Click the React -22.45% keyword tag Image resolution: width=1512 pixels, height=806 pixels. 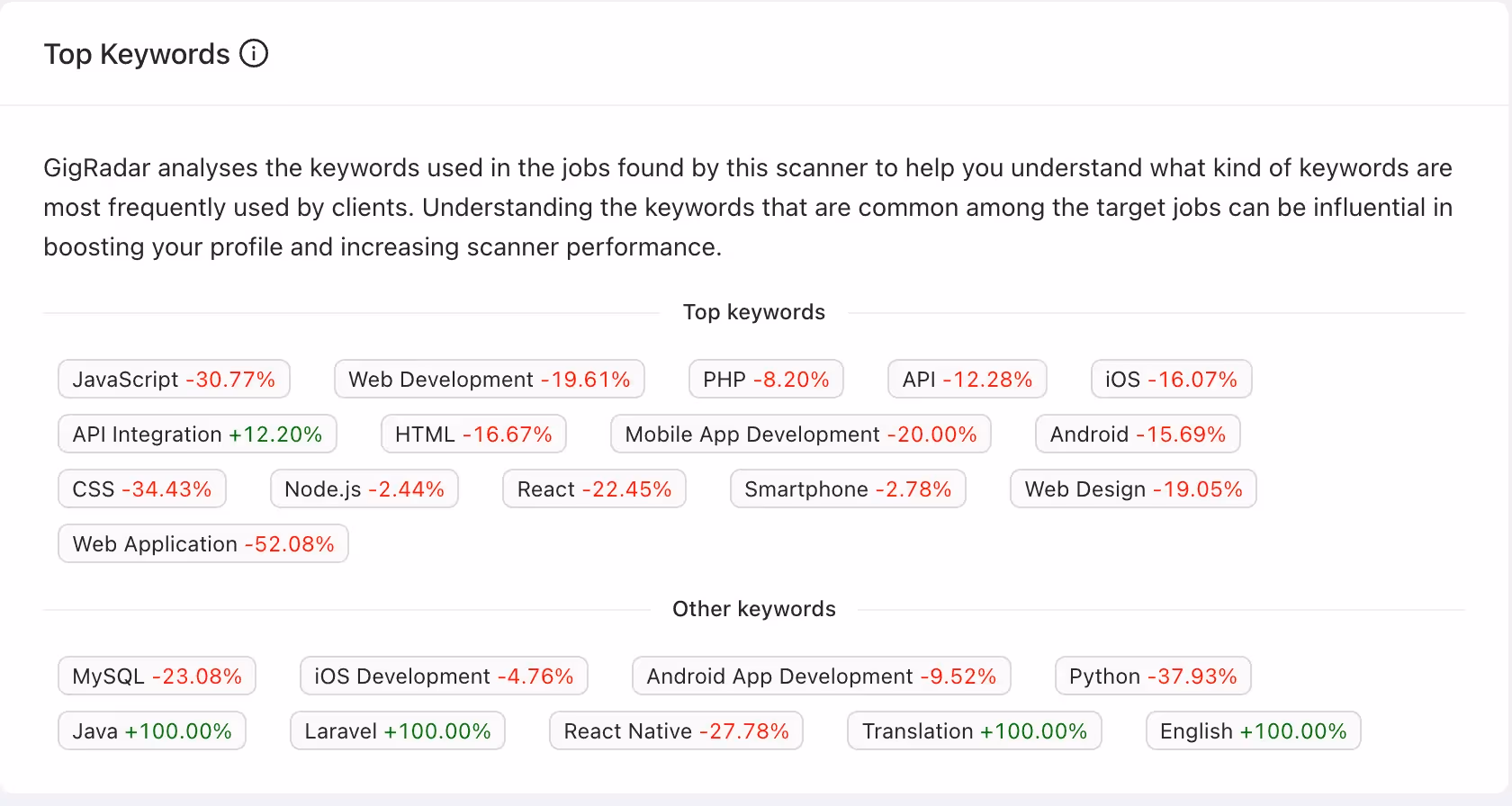(594, 488)
